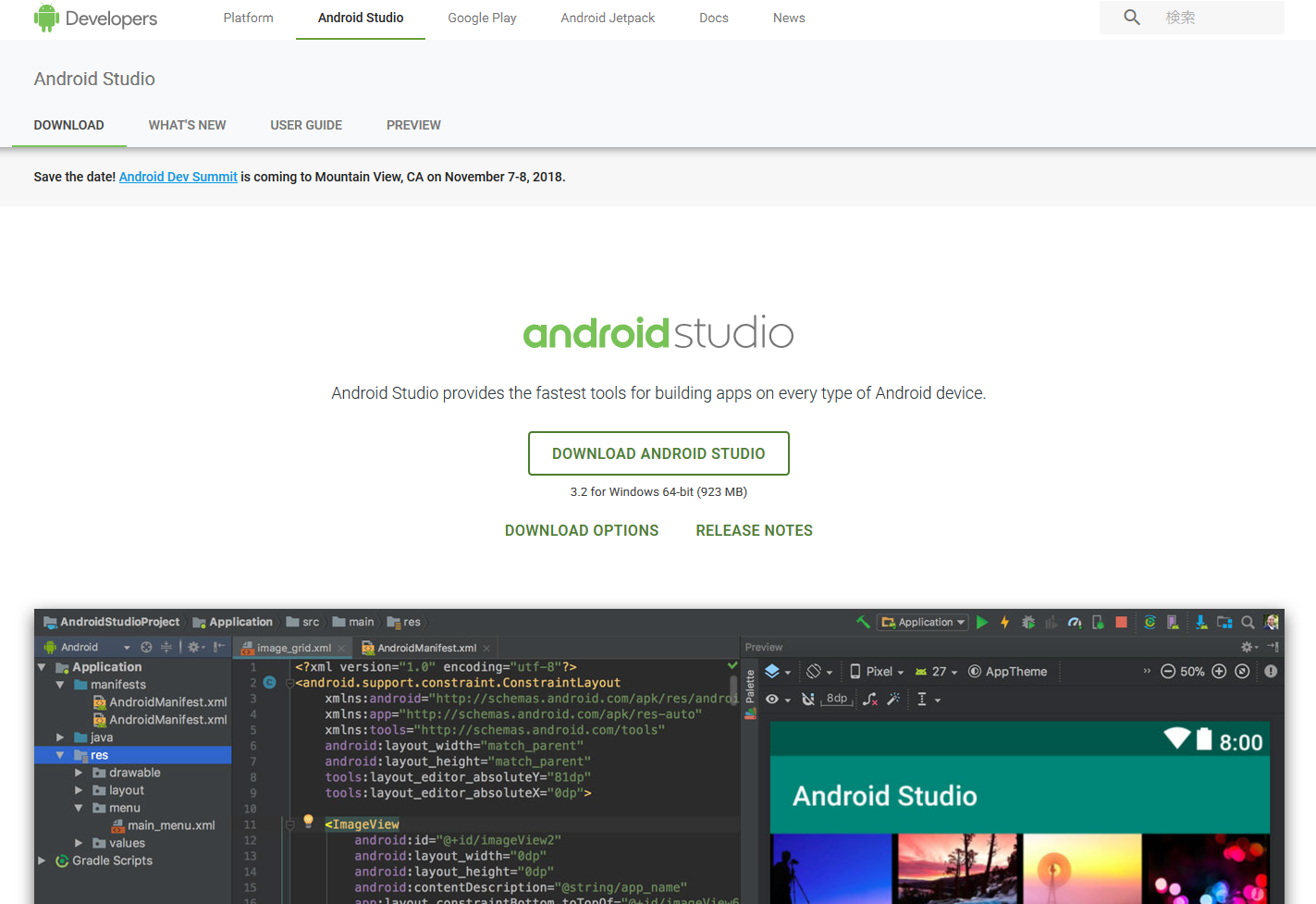Open the Application run configuration dropdown

[924, 622]
